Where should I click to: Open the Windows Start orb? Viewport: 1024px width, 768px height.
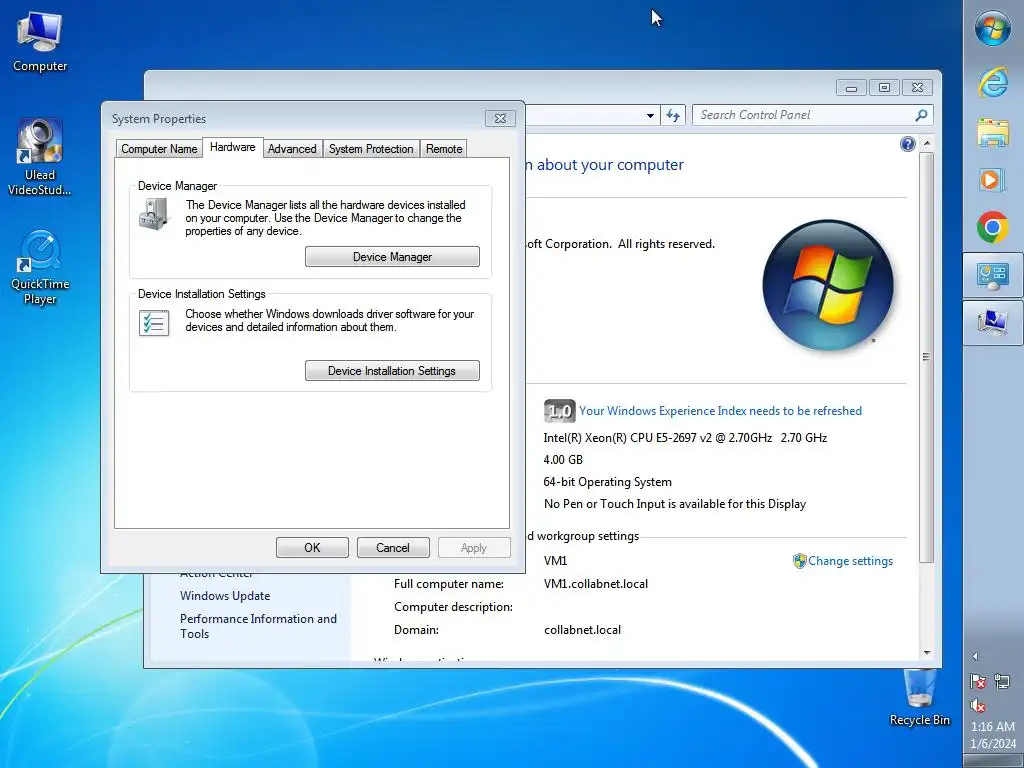(x=993, y=29)
